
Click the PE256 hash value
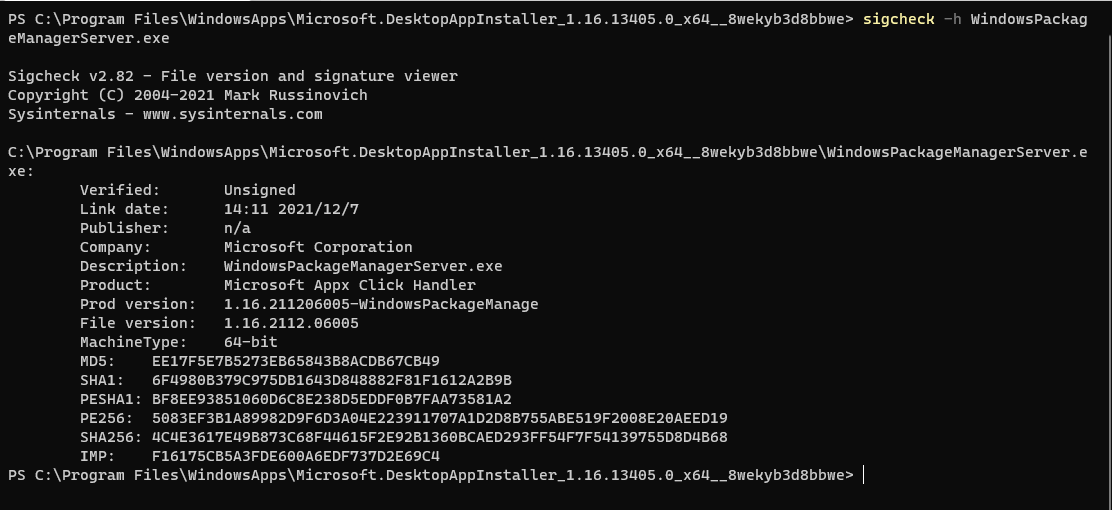point(440,418)
